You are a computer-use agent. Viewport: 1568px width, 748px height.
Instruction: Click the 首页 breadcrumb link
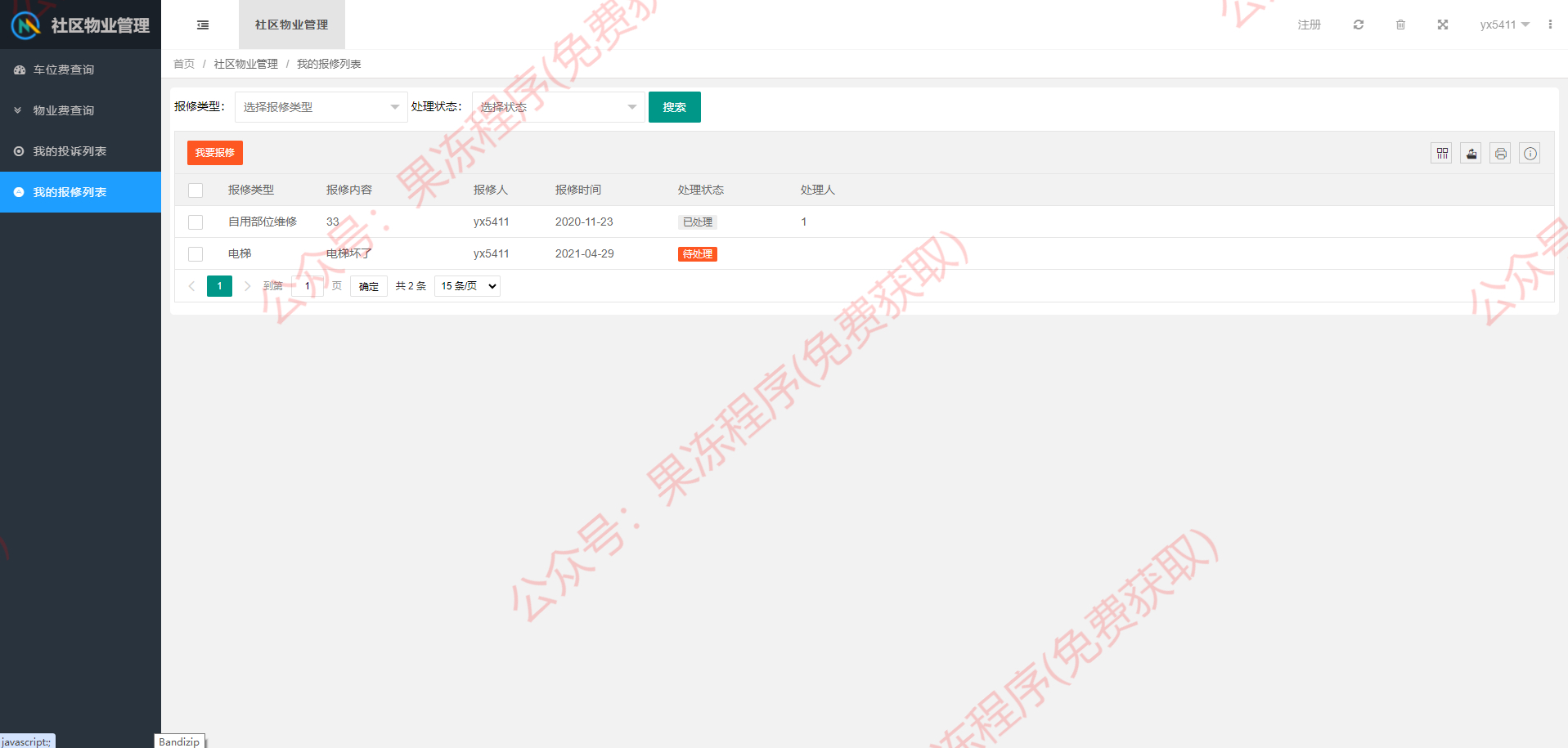tap(184, 64)
